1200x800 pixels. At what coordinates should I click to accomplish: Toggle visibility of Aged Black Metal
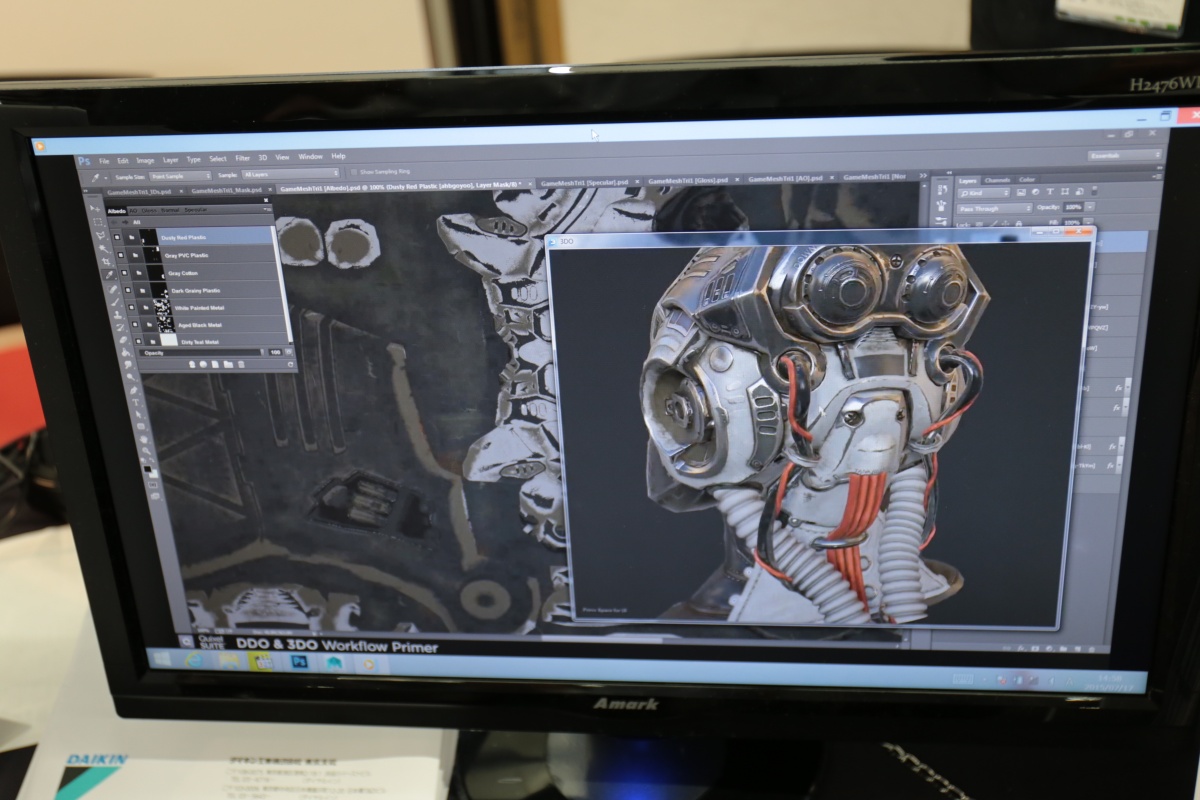pos(135,324)
